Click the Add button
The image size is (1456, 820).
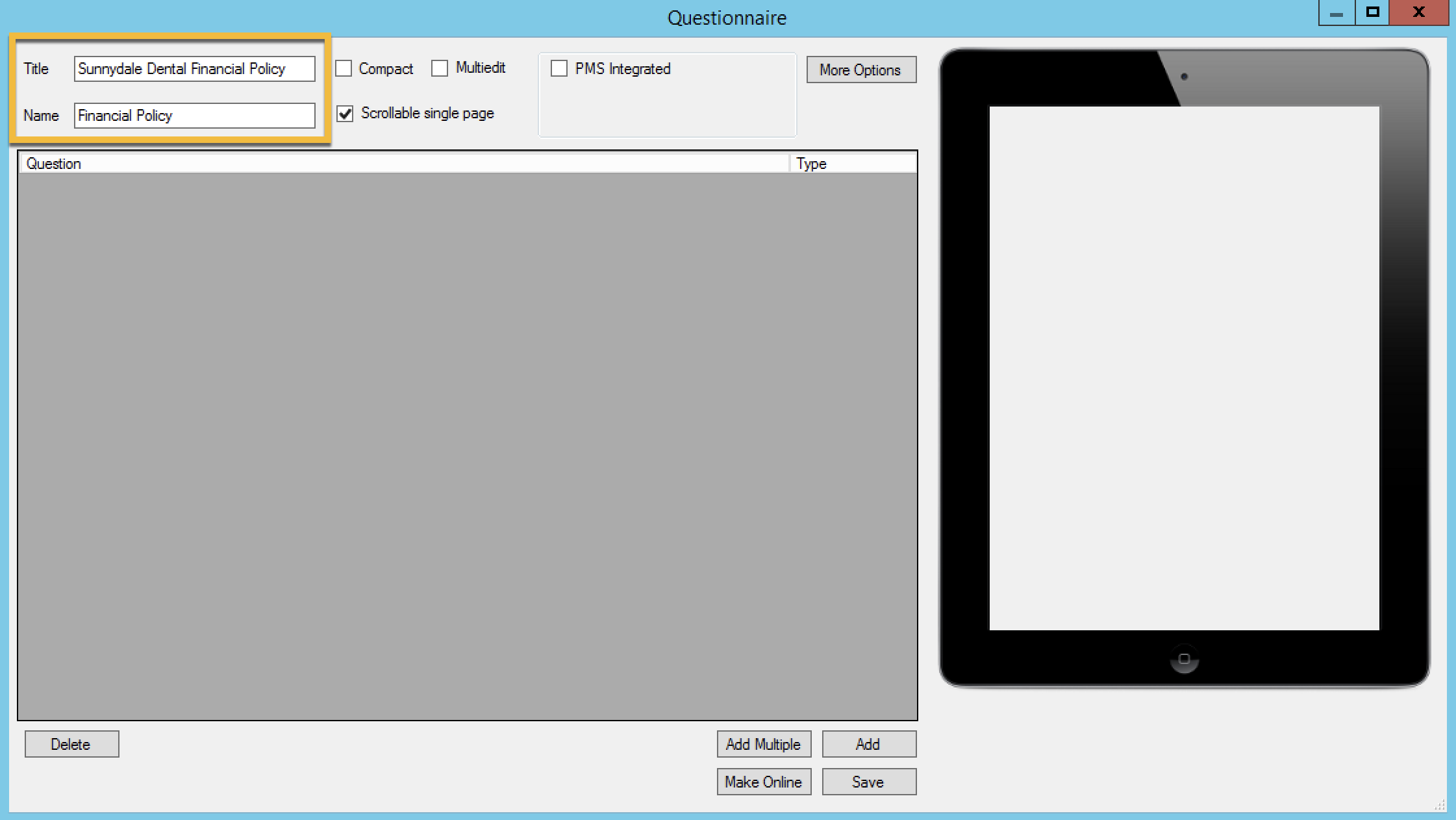(869, 744)
